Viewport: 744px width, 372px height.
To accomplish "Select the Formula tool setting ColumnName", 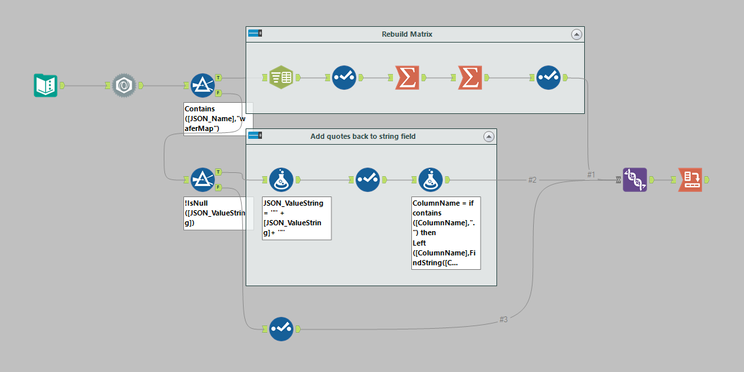I will point(430,179).
